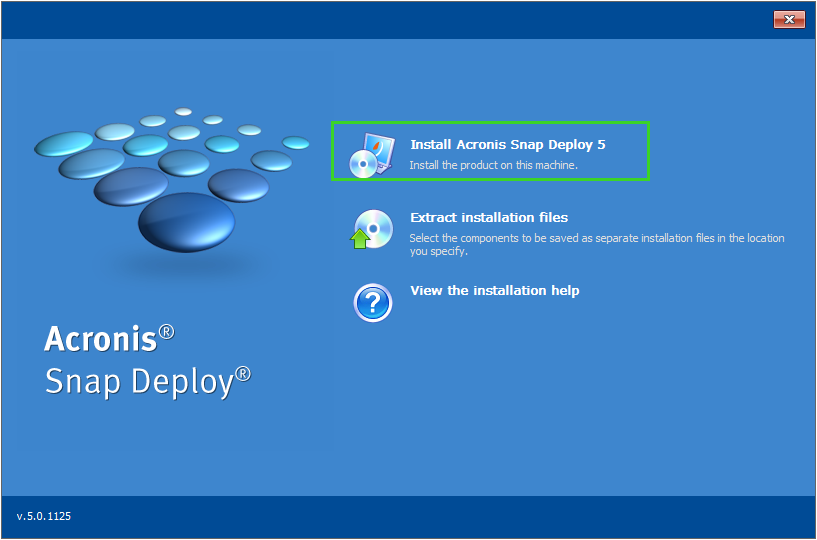The width and height of the screenshot is (817, 540).
Task: Click 'Install the product on this machine' description
Action: point(493,165)
